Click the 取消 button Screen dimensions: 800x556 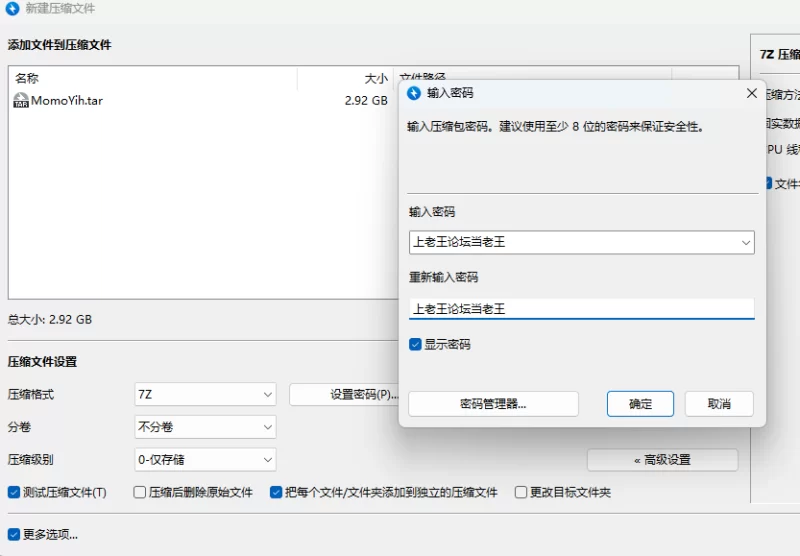719,404
